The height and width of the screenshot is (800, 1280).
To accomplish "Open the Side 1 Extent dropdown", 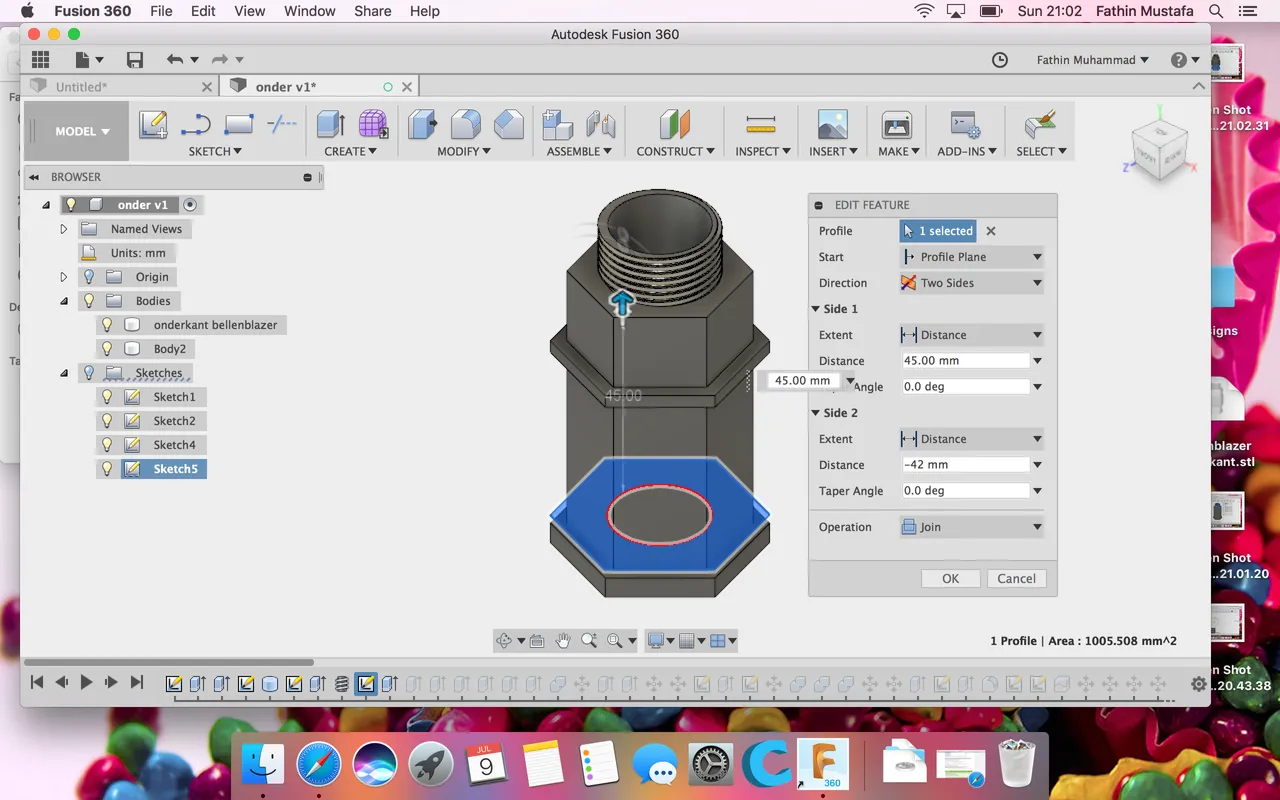I will click(971, 335).
